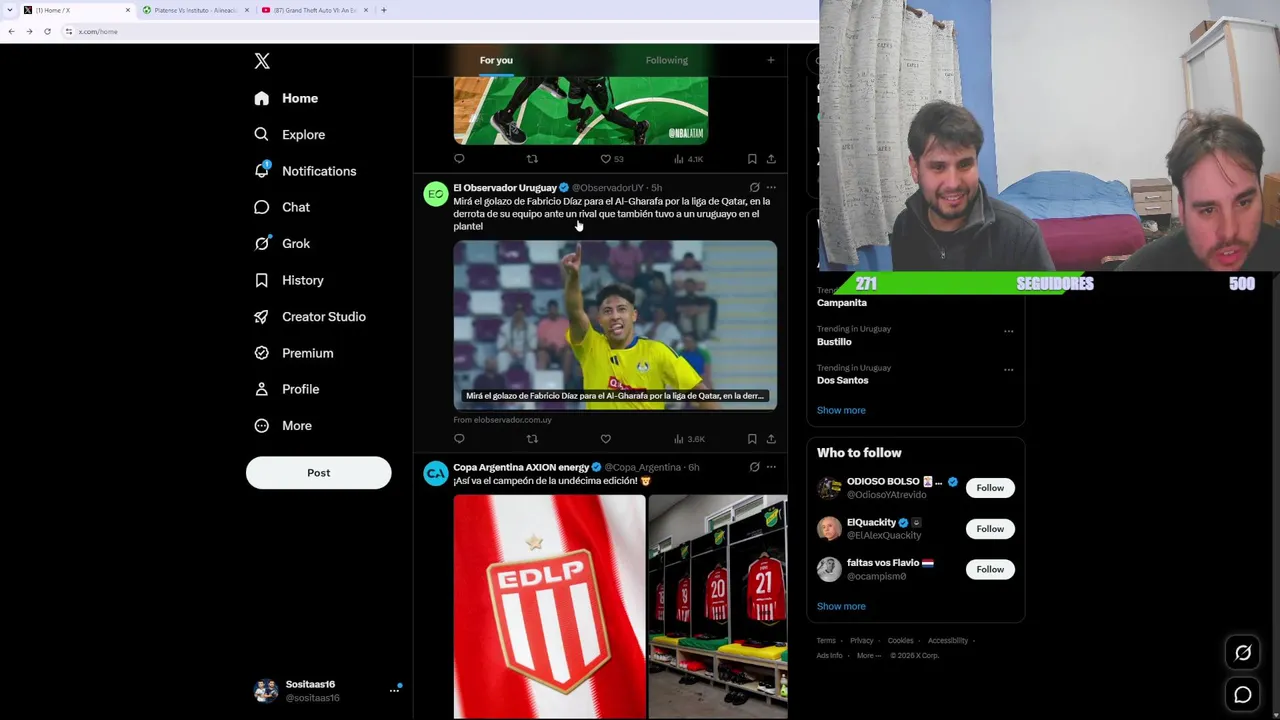
Task: Open options for the Bustillo trend
Action: tap(1008, 331)
